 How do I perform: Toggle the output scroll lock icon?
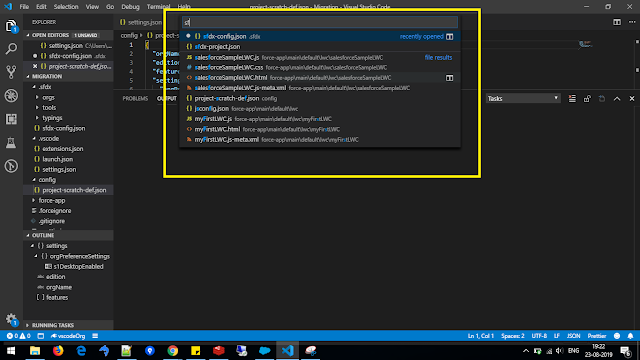click(587, 98)
